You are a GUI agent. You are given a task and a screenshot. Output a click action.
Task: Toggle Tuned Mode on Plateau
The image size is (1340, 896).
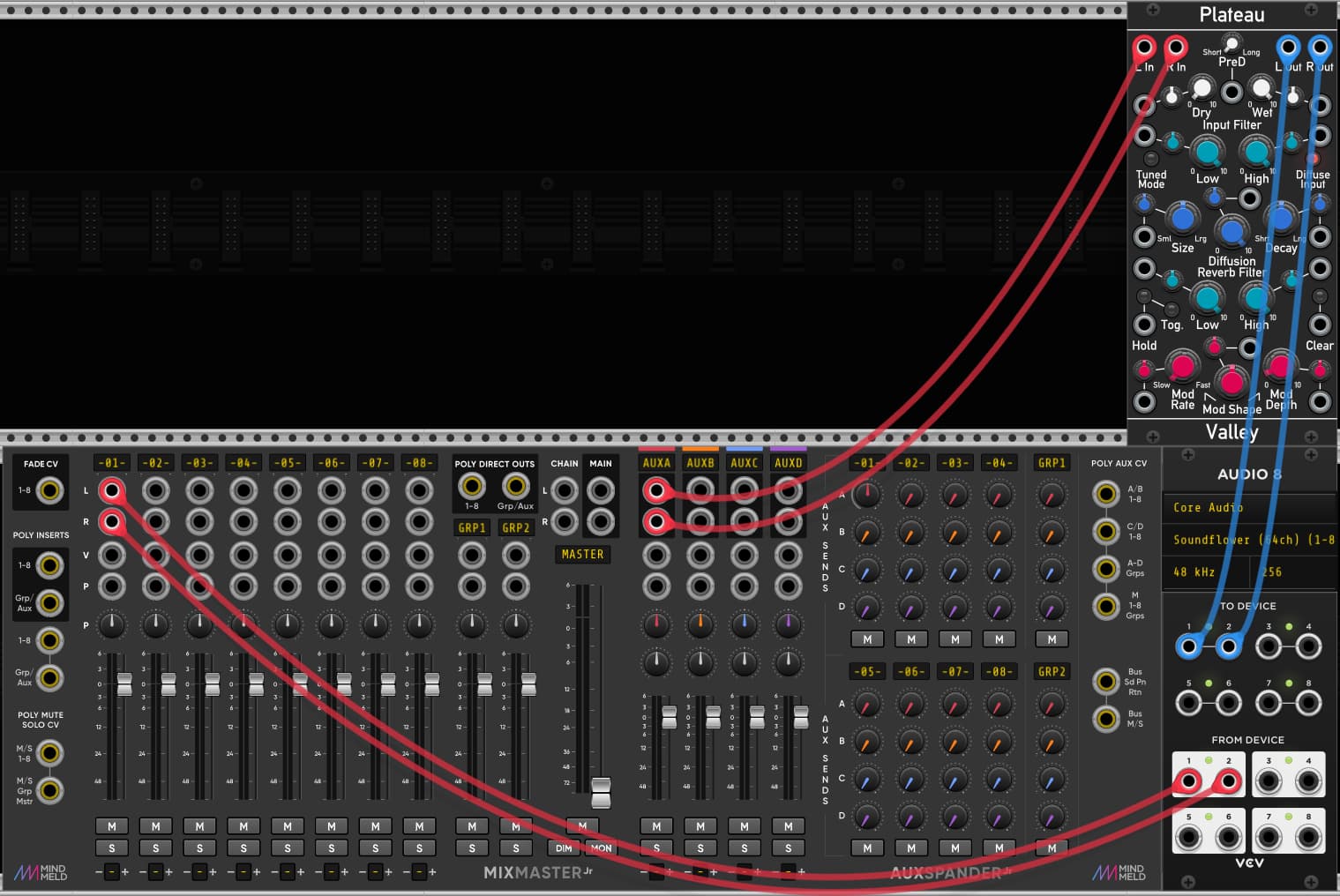1150,160
